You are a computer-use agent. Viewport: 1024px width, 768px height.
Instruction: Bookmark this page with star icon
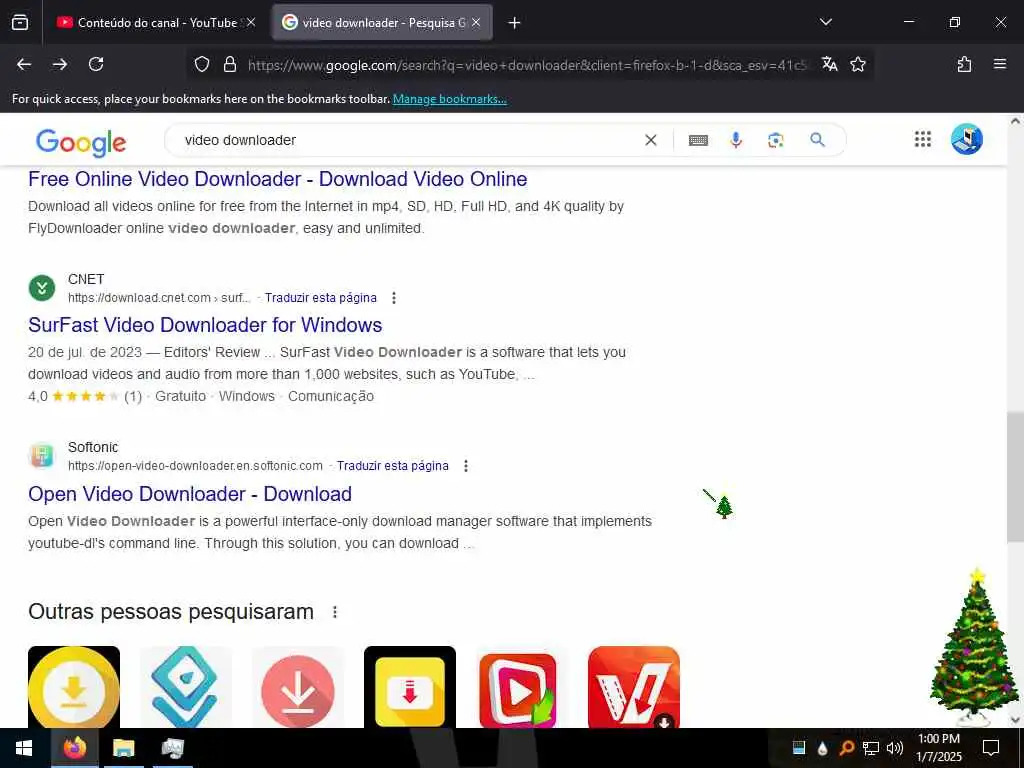(x=858, y=64)
